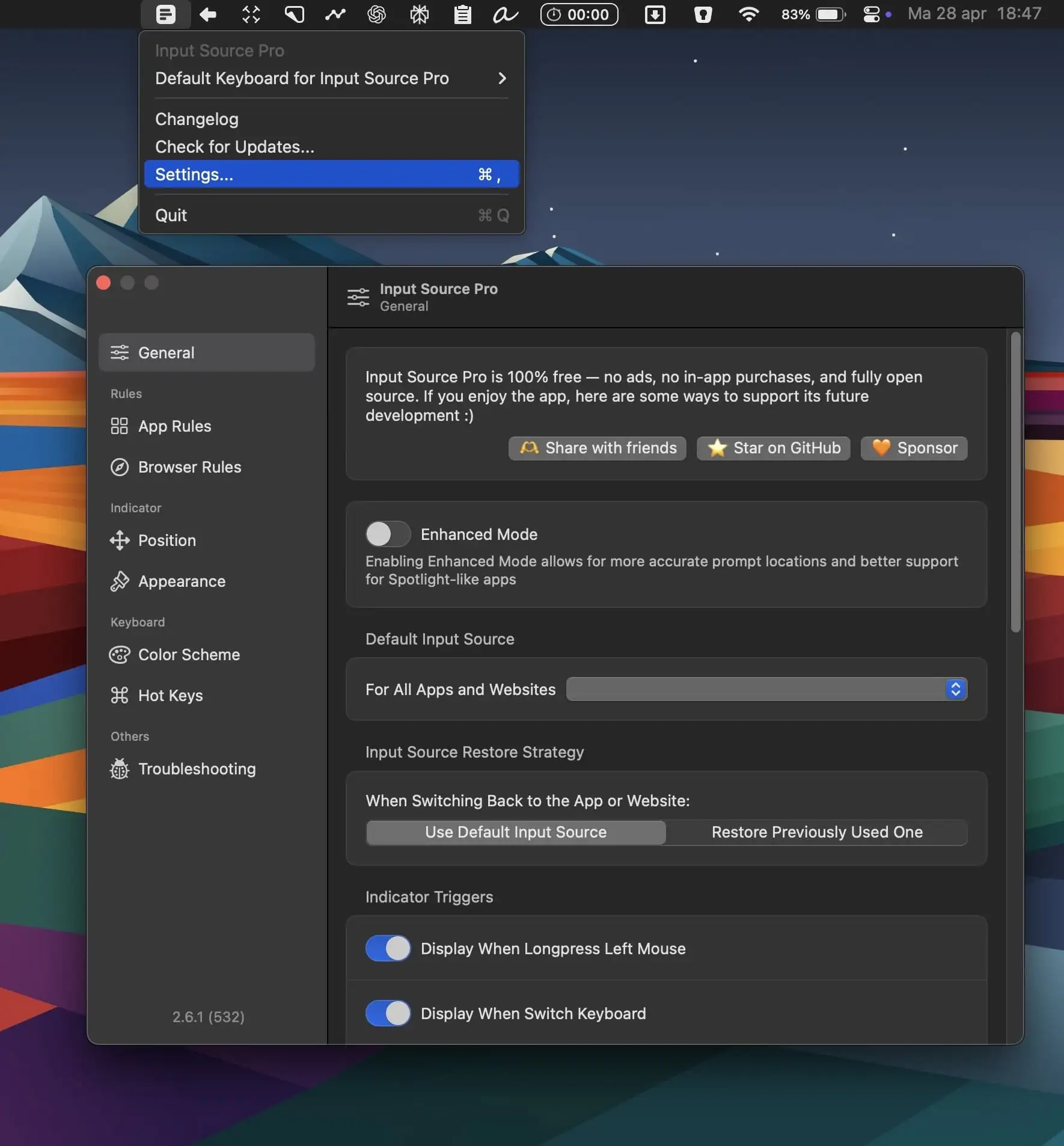
Task: Click version number 2.6.1 (532)
Action: (x=208, y=1017)
